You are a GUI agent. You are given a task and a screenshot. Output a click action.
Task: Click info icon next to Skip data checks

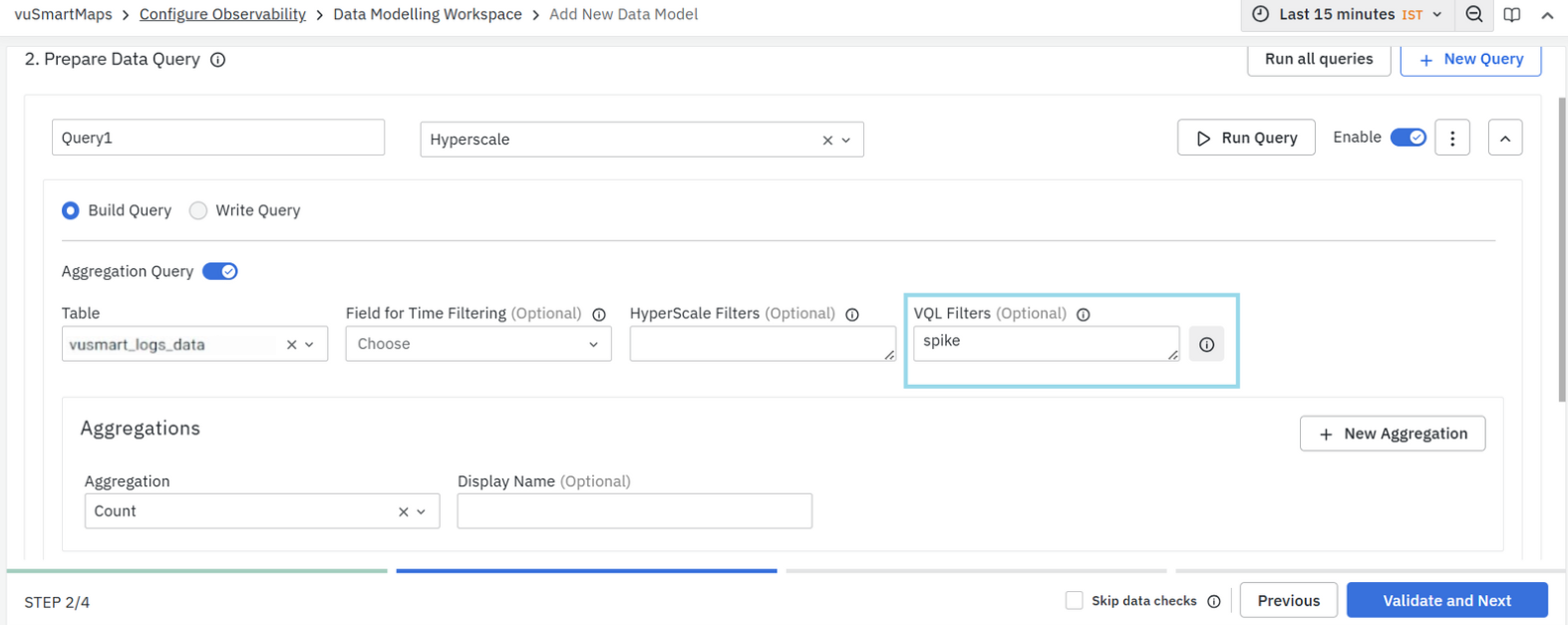point(1213,602)
